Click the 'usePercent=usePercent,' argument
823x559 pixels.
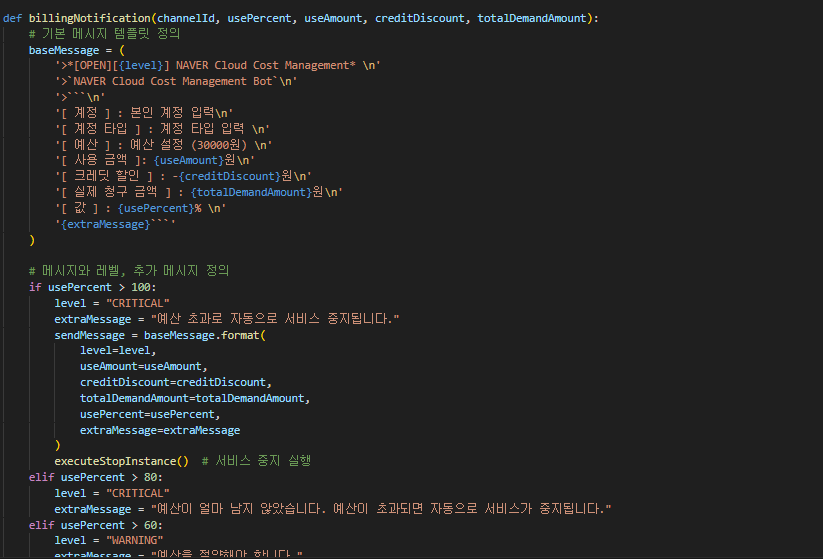pos(150,415)
